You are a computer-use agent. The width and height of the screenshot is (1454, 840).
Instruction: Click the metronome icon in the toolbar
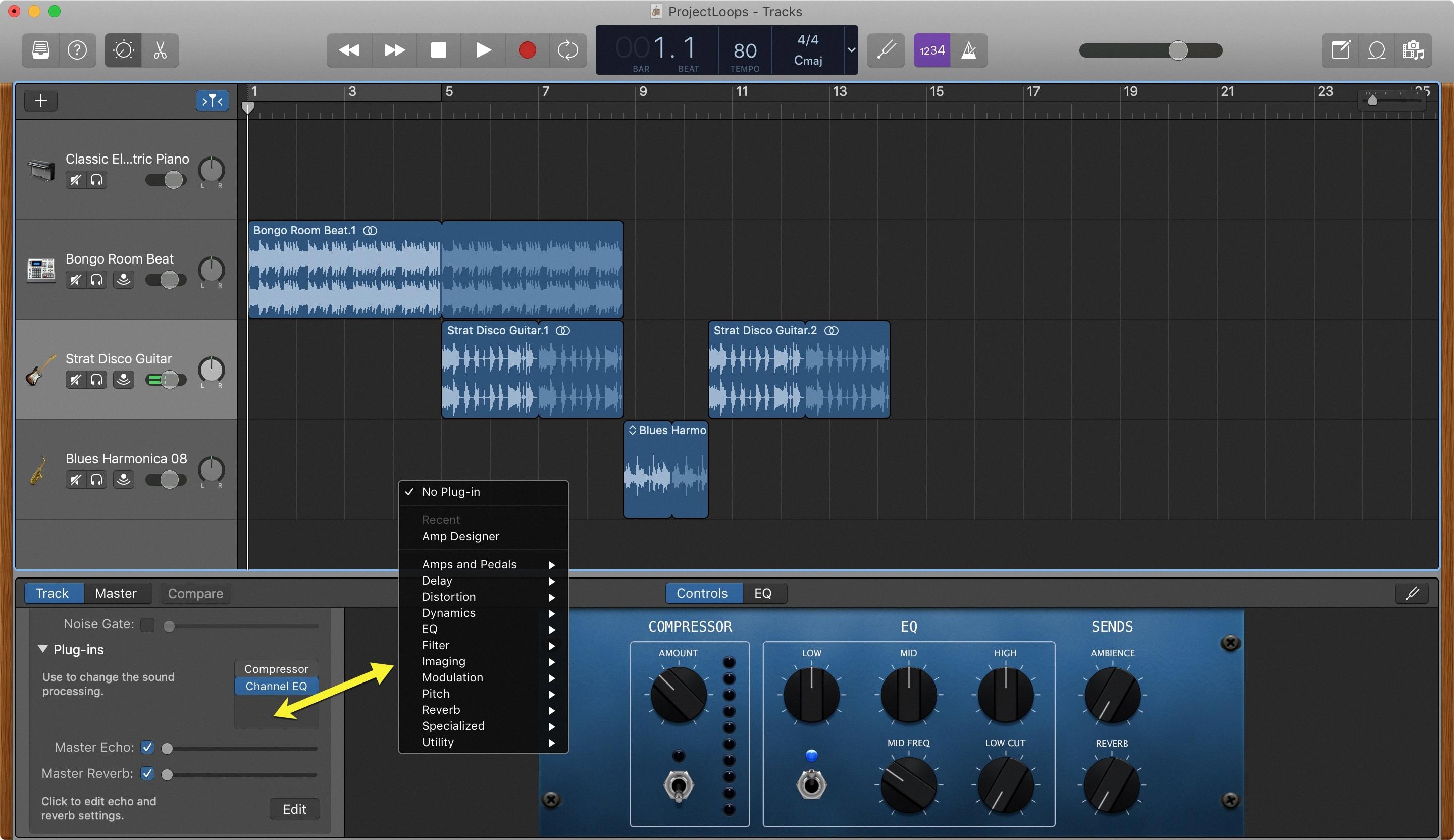970,50
